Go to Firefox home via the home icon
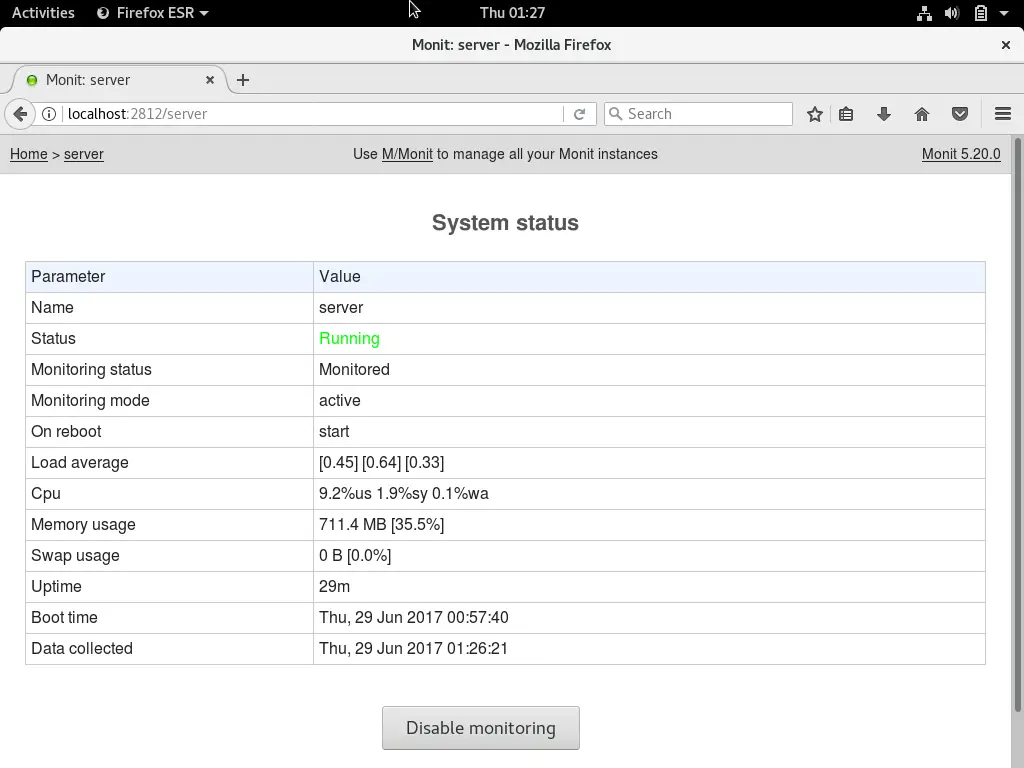Viewport: 1024px width, 768px height. pyautogui.click(x=922, y=113)
